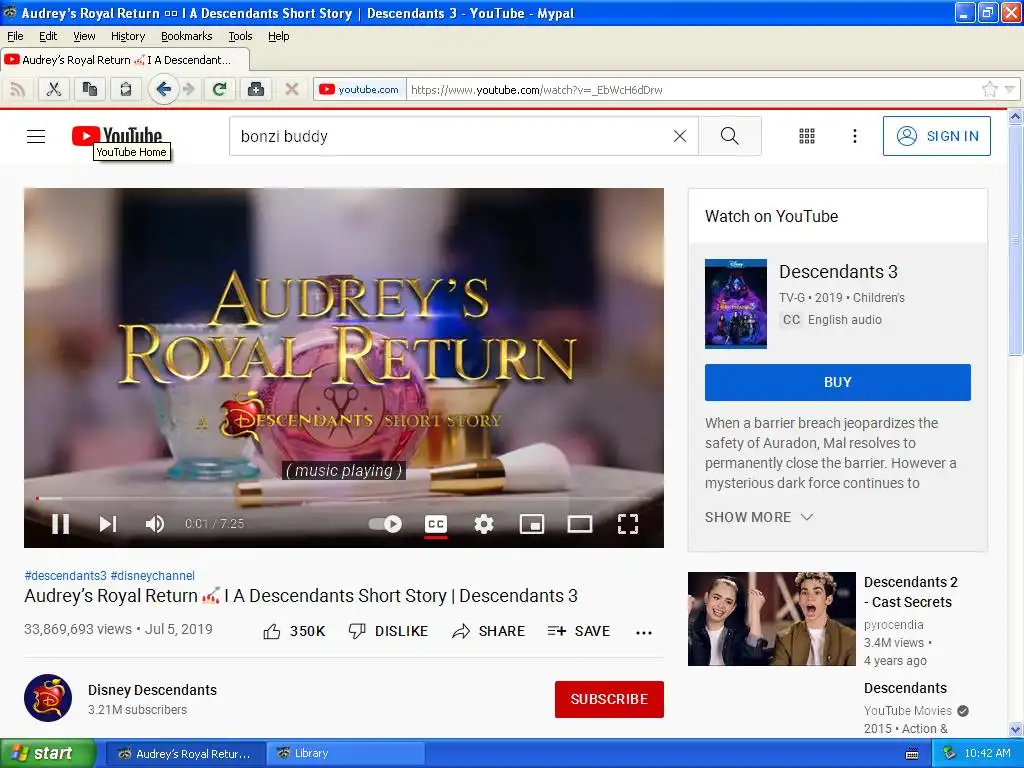Click the red SUBSCRIBE button

point(609,699)
